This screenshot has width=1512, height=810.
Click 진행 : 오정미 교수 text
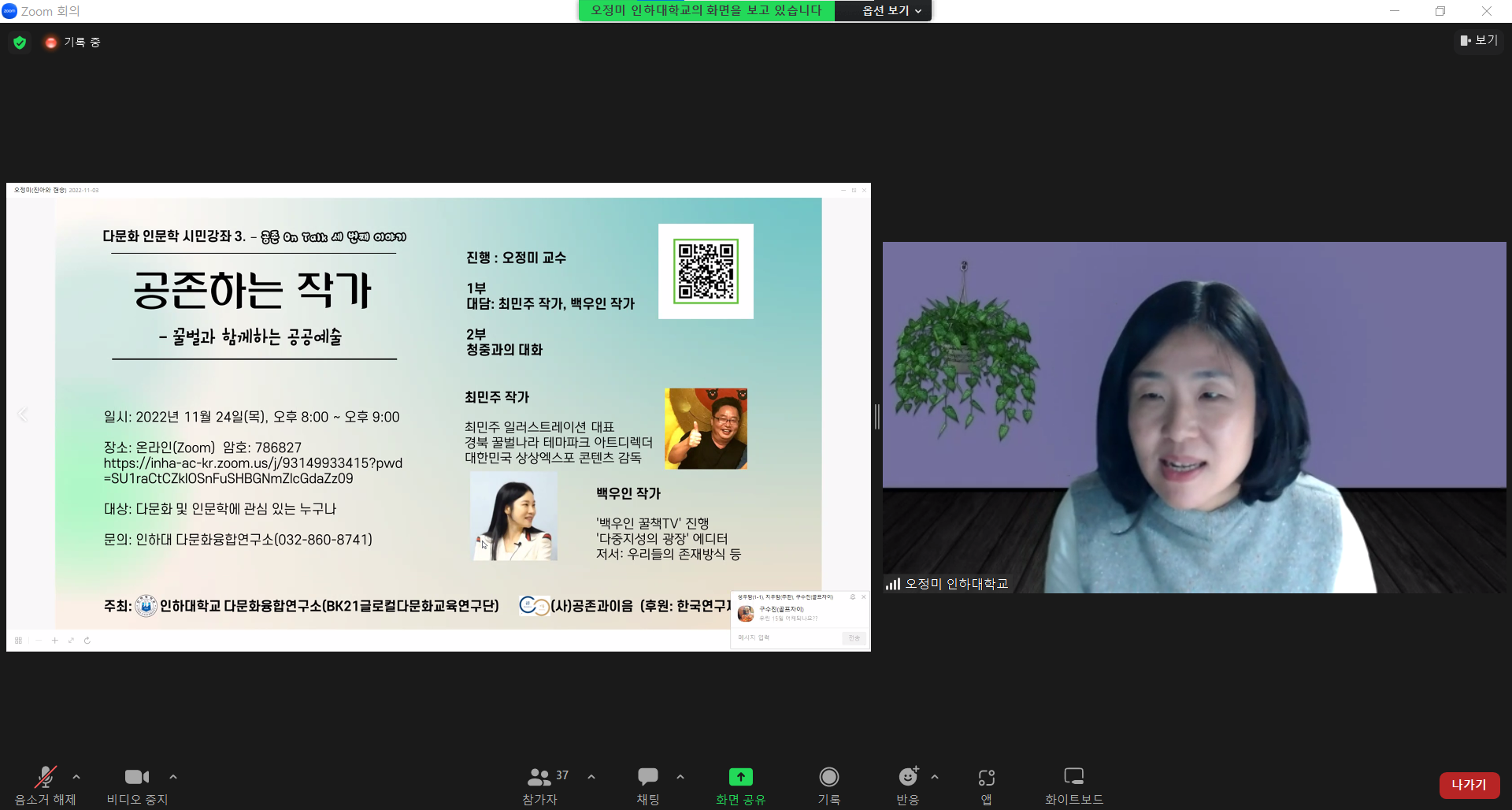point(516,258)
